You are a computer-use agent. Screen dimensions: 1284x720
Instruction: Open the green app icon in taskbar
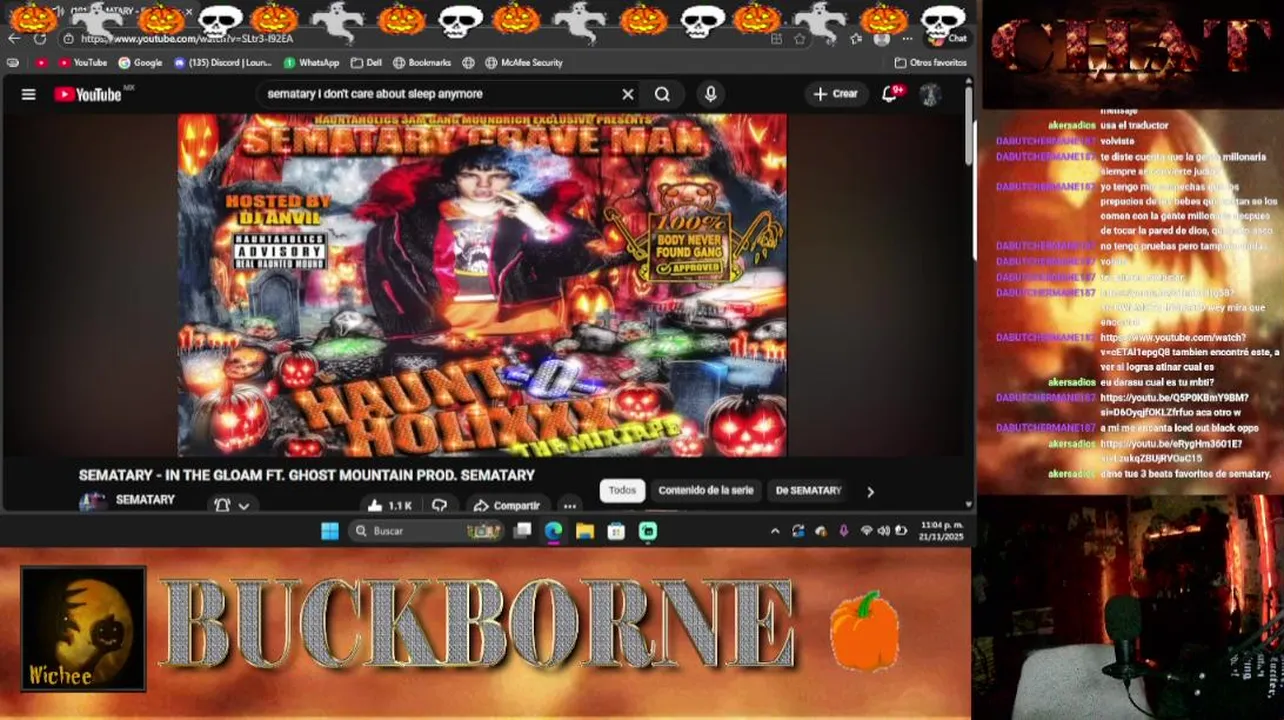[648, 531]
